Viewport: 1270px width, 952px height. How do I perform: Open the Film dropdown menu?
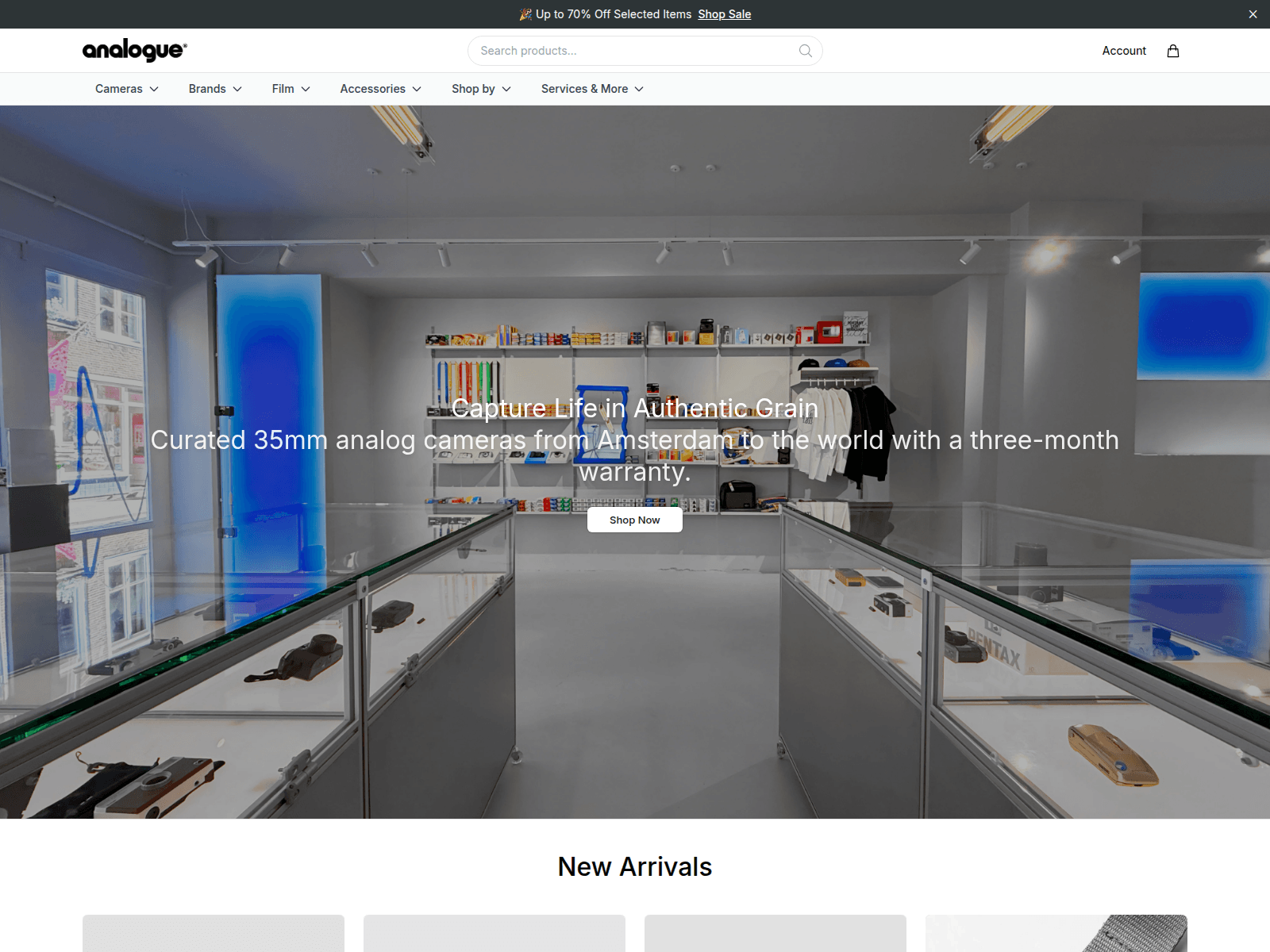pos(291,89)
